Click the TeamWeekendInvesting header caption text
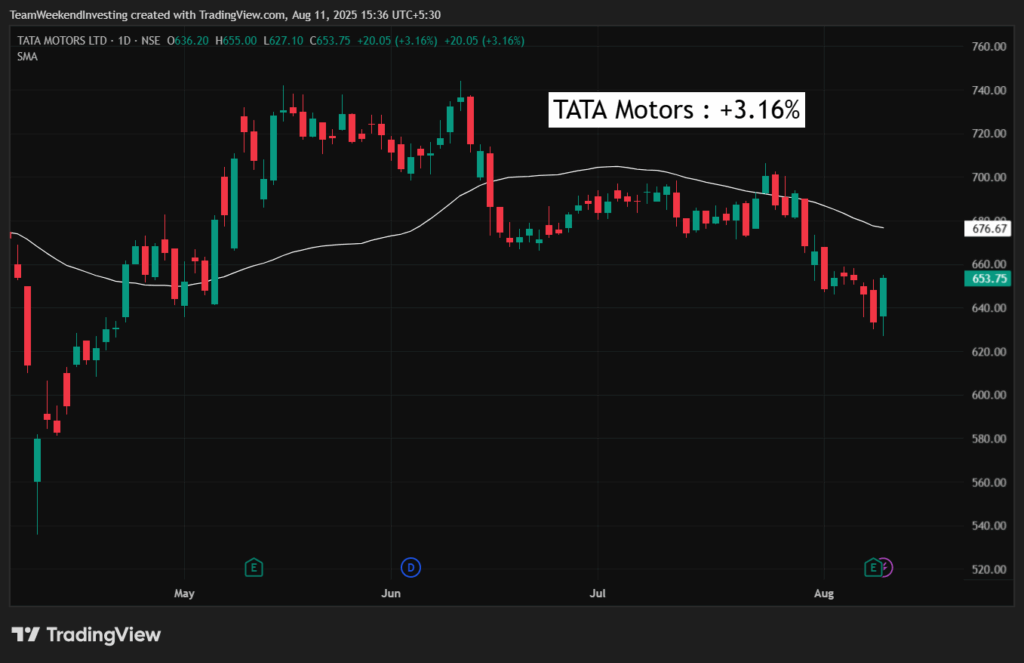The image size is (1024, 663). [225, 14]
